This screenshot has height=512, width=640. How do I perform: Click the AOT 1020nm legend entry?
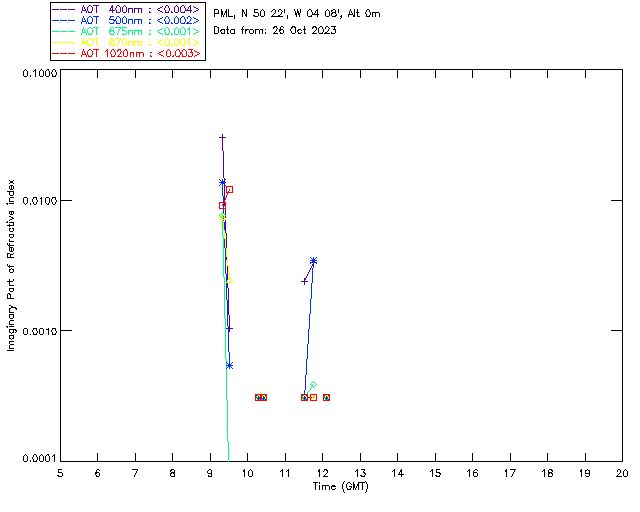127,53
